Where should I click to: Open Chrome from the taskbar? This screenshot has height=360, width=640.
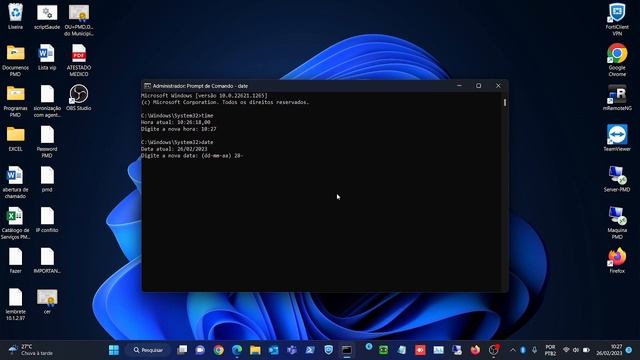pyautogui.click(x=219, y=350)
